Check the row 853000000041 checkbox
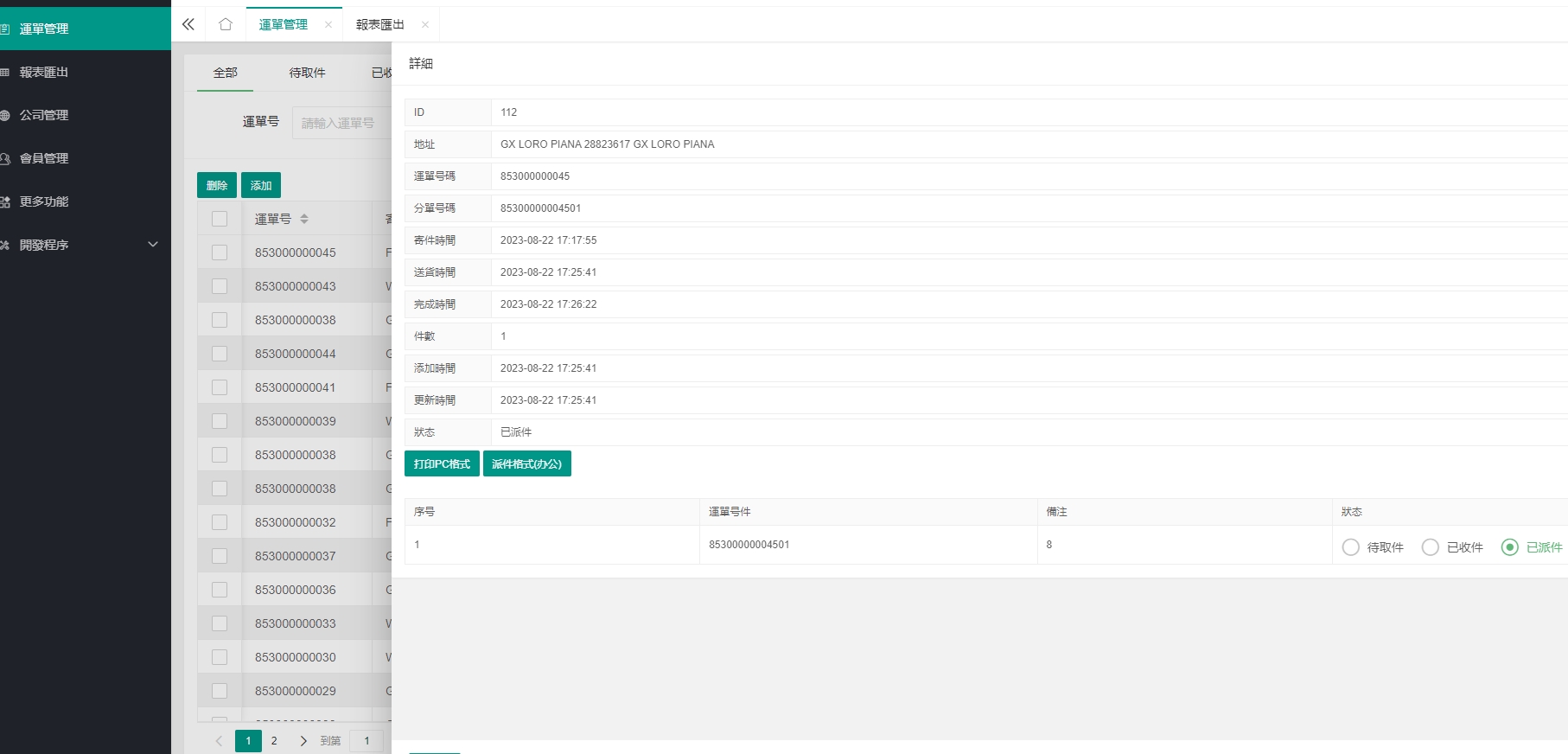The width and height of the screenshot is (1568, 754). [x=220, y=387]
